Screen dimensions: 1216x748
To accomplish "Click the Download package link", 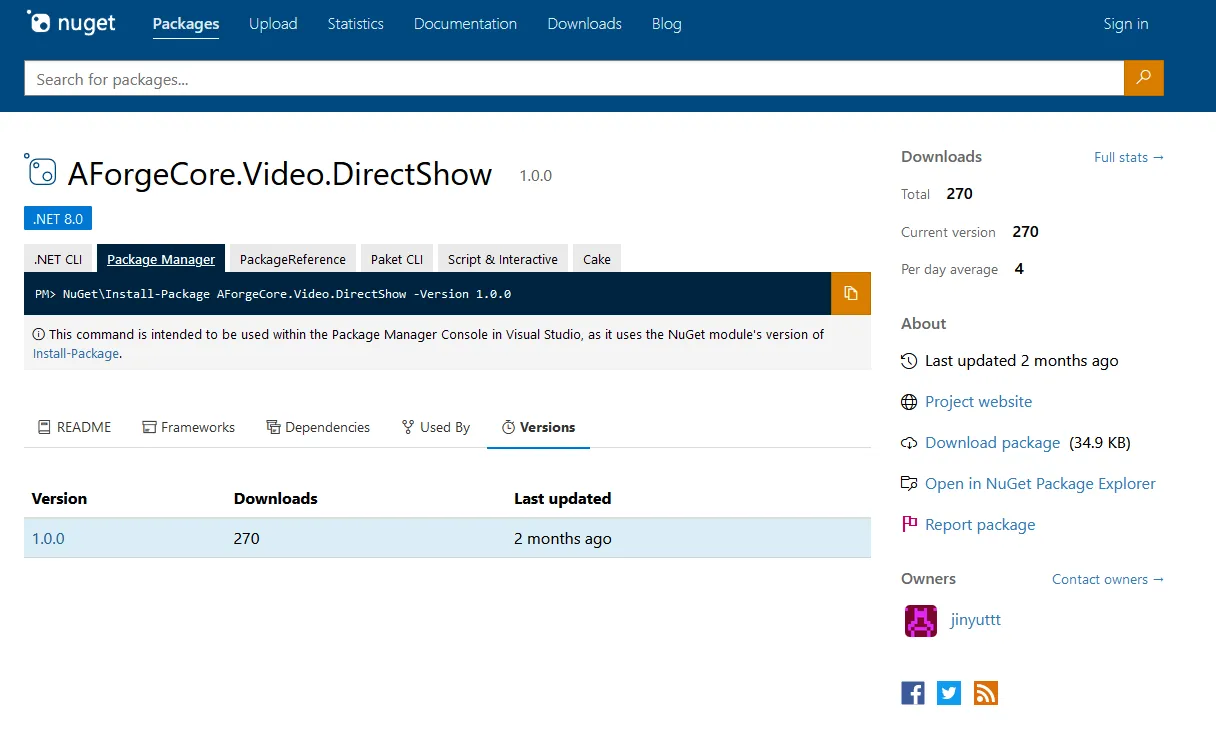I will [x=992, y=442].
